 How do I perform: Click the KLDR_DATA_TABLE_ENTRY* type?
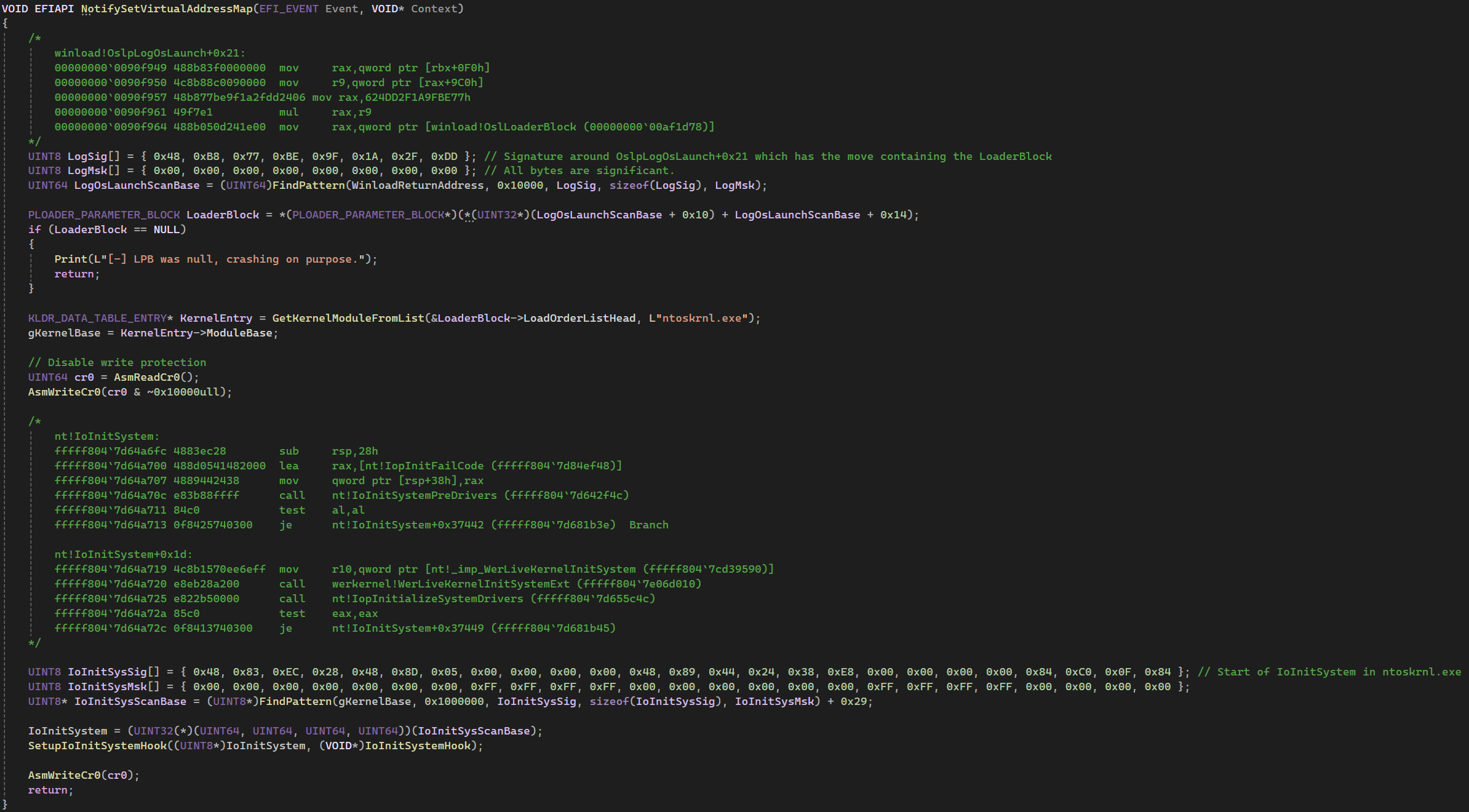[x=100, y=318]
